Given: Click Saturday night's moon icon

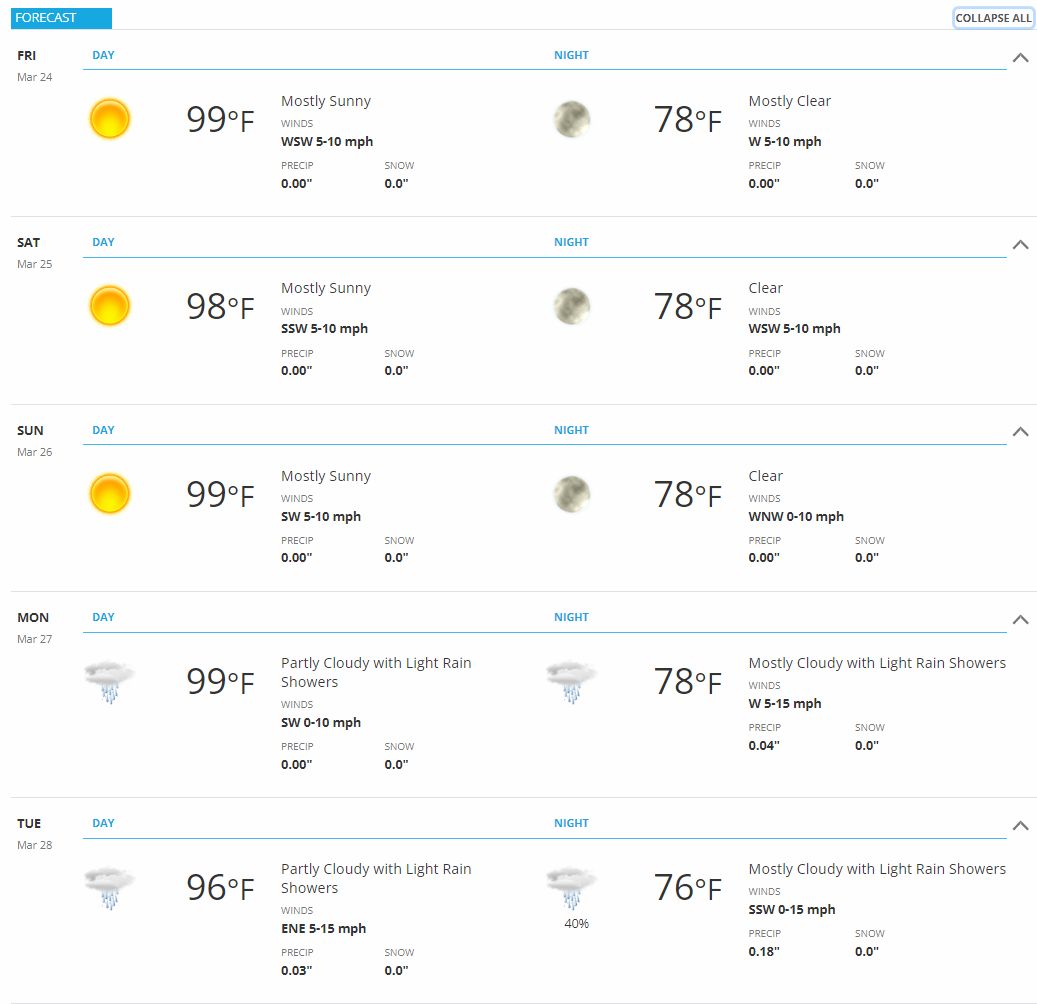Looking at the screenshot, I should tap(571, 306).
